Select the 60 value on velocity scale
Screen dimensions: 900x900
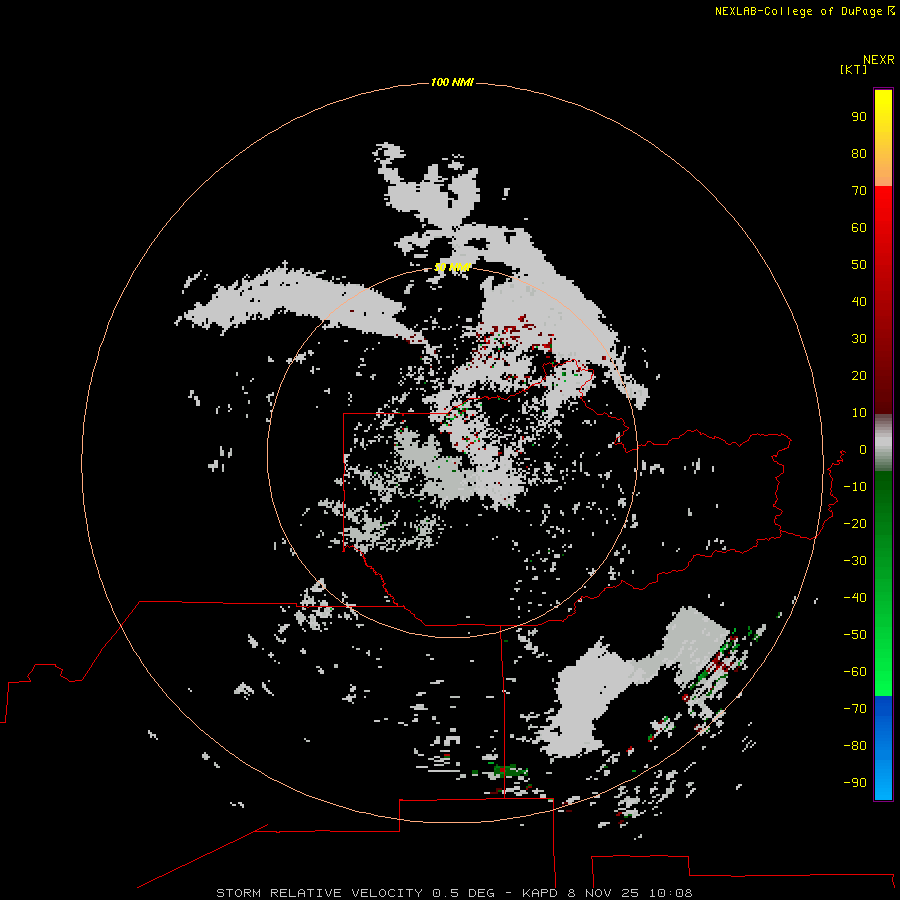859,228
